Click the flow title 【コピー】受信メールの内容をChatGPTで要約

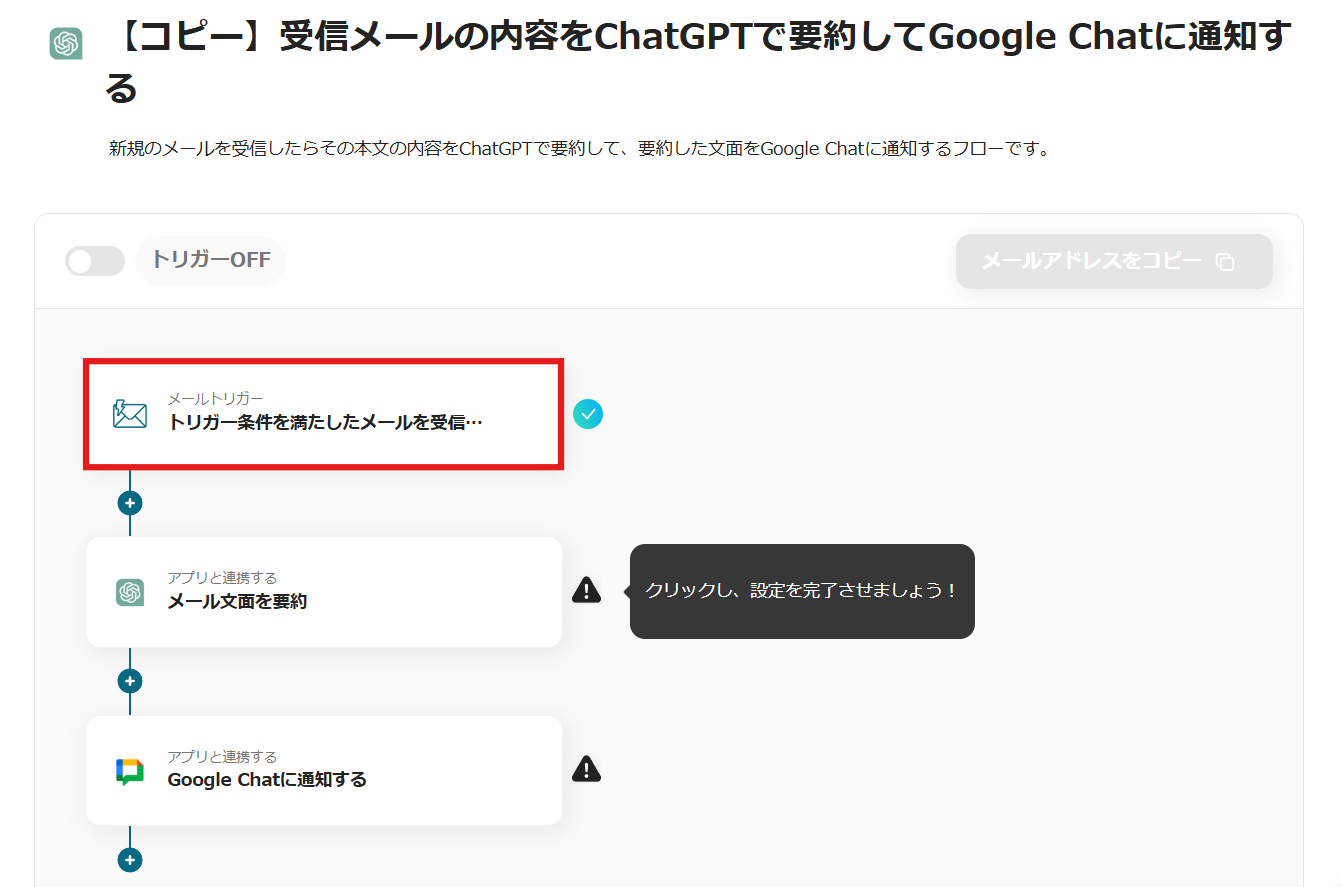pos(698,63)
